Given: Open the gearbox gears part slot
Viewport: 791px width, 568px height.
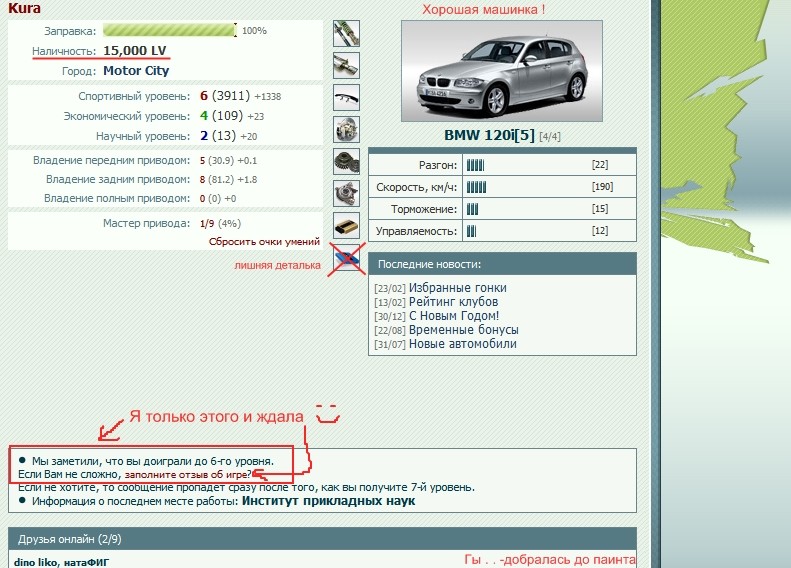Looking at the screenshot, I should coord(347,161).
